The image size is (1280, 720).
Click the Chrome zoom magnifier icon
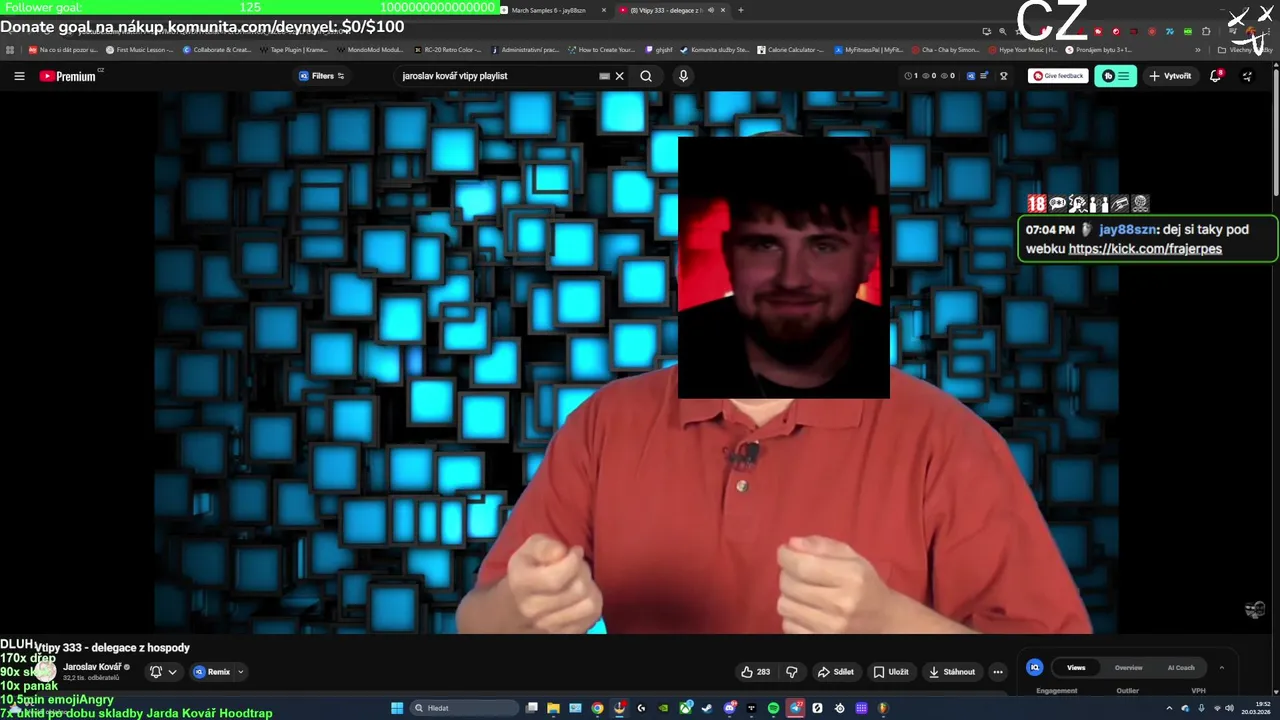[1002, 31]
